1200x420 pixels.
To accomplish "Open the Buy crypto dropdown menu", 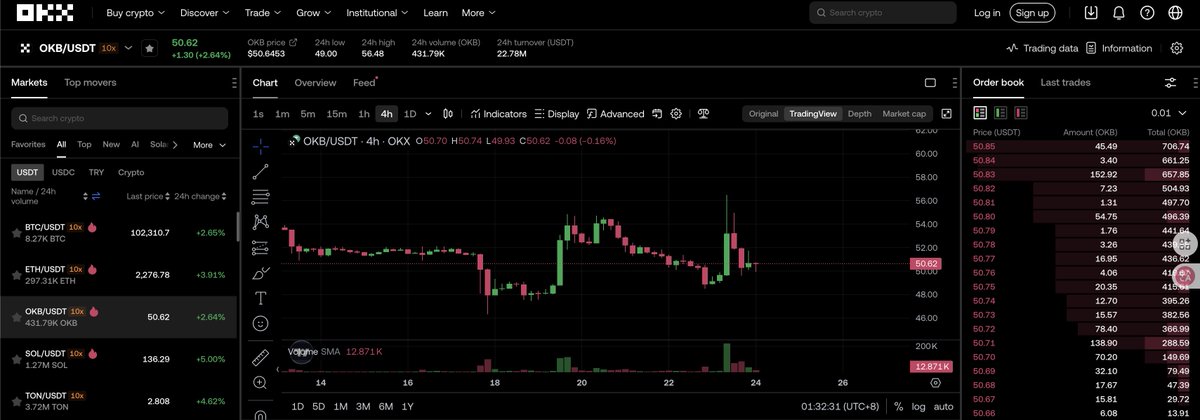I will pos(137,13).
